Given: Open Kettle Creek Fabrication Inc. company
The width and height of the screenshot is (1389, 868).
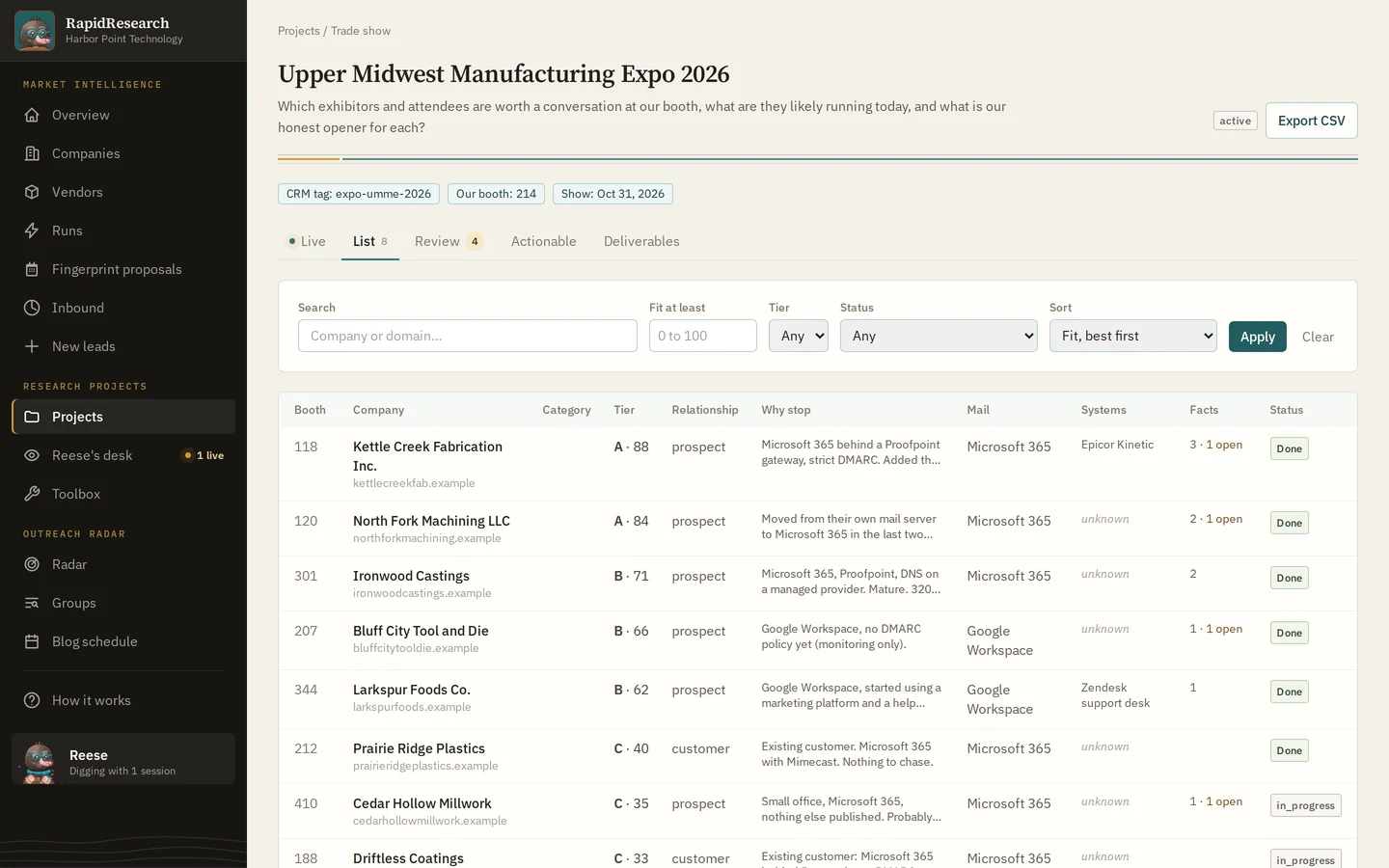Looking at the screenshot, I should click(427, 456).
